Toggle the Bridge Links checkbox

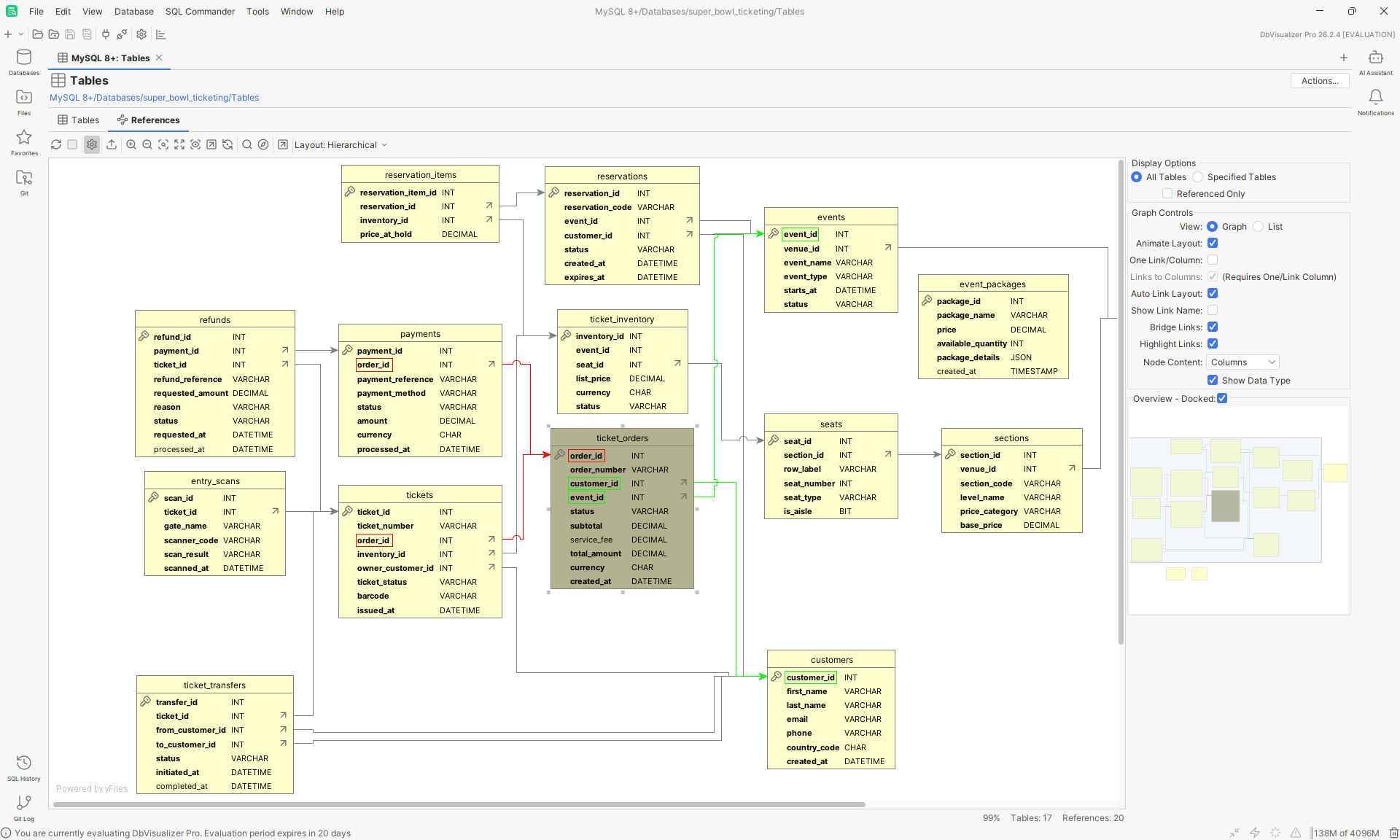(1213, 327)
